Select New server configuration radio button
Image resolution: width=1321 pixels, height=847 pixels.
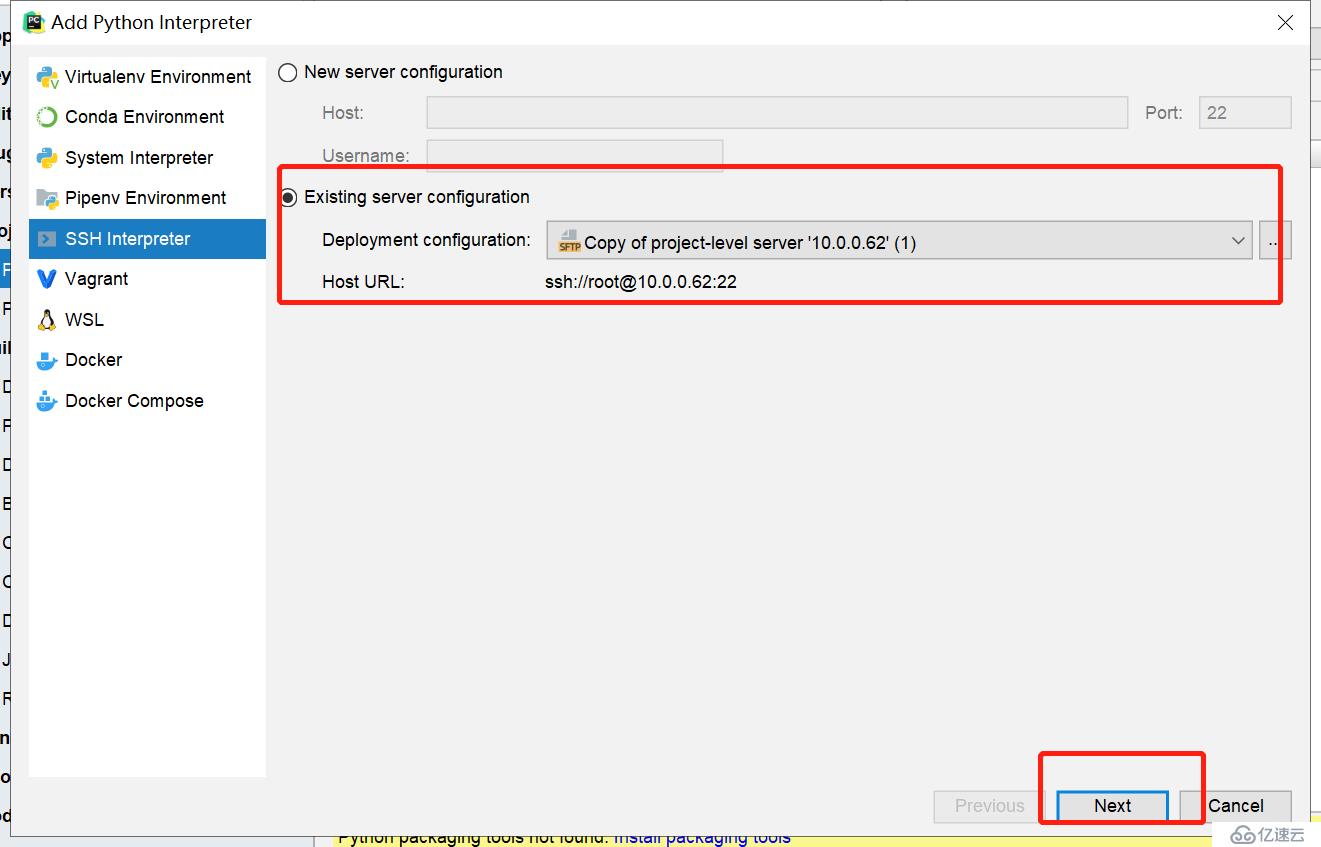pos(288,72)
